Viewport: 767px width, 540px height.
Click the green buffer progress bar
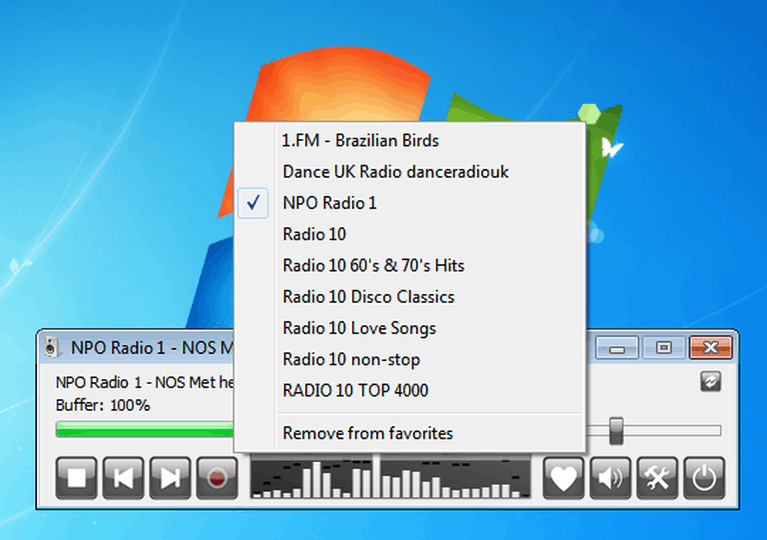tap(145, 429)
